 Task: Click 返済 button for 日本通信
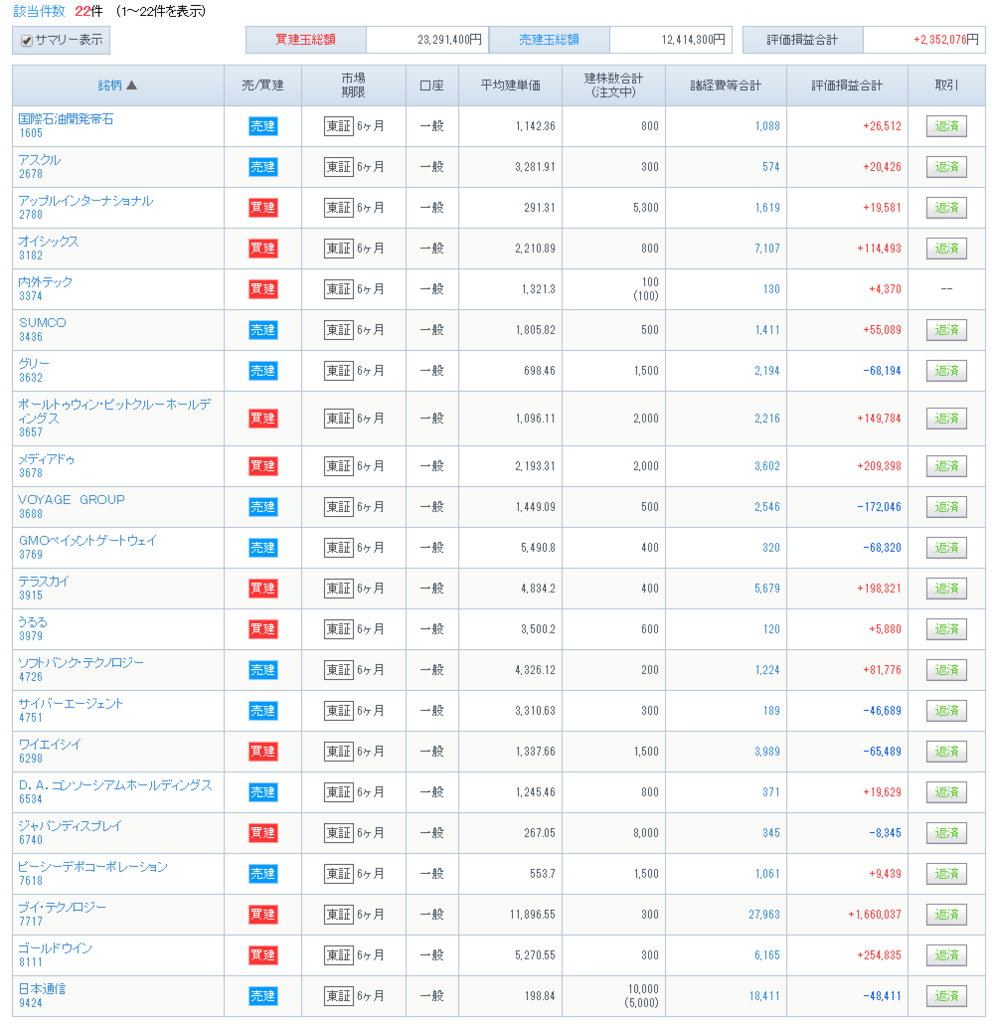(946, 996)
